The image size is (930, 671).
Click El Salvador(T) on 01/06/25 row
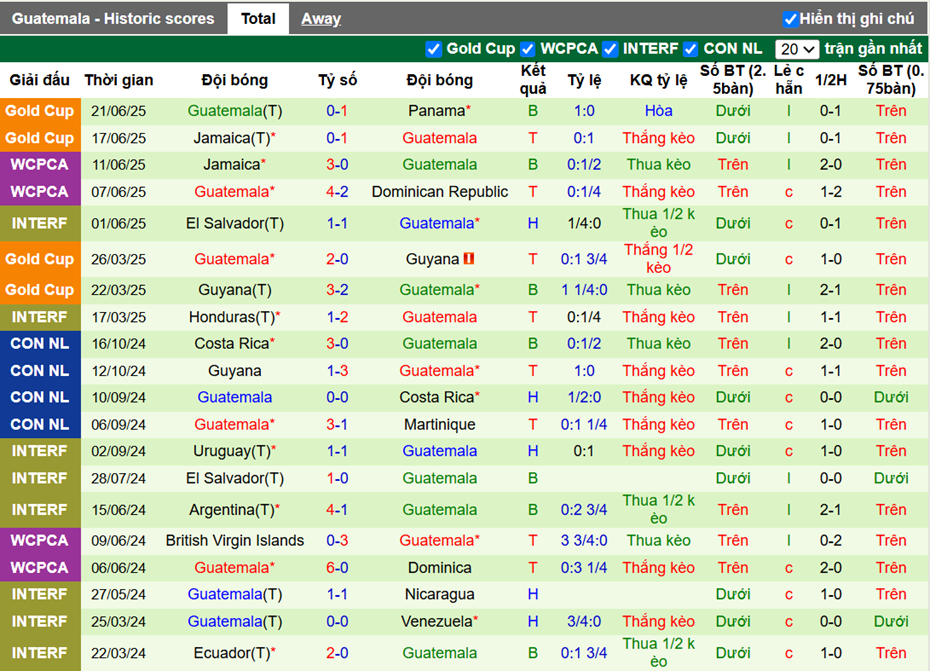[x=235, y=223]
